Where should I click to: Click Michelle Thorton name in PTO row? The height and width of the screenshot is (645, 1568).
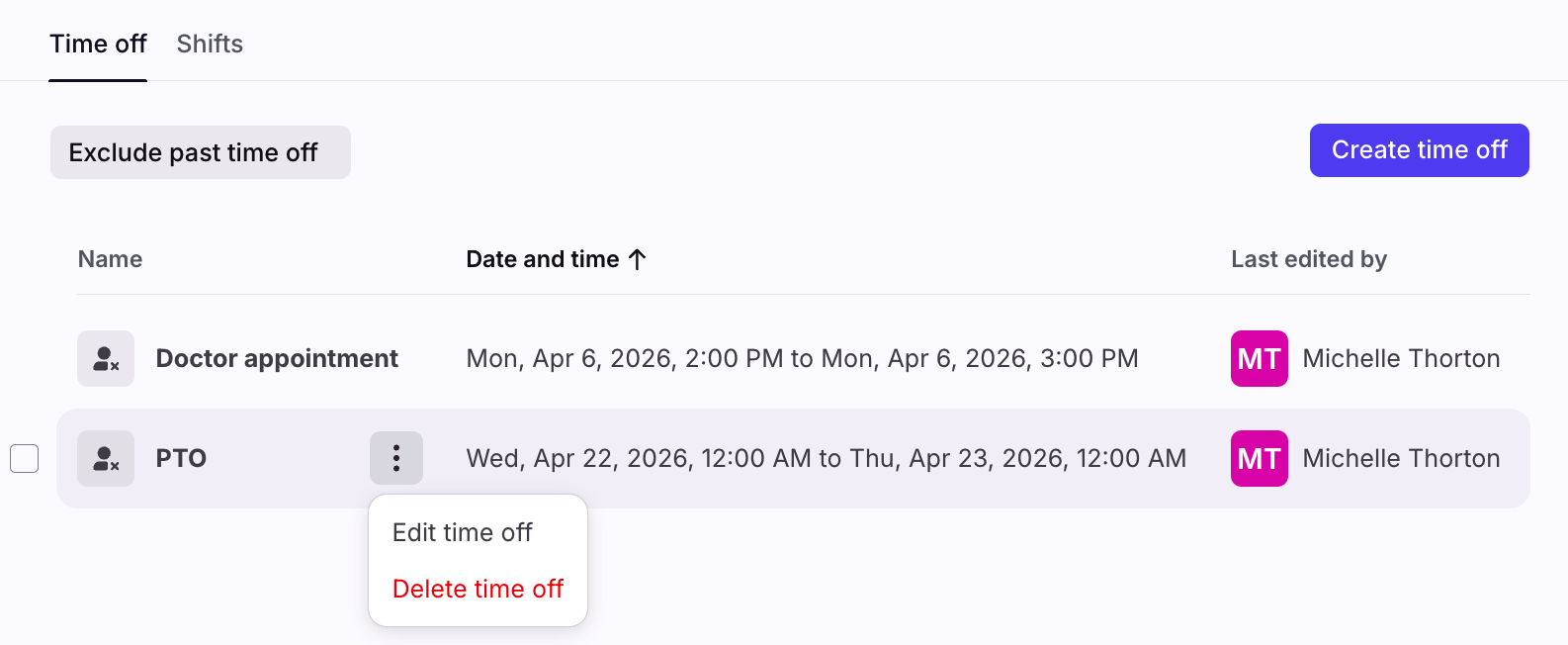[x=1401, y=458]
